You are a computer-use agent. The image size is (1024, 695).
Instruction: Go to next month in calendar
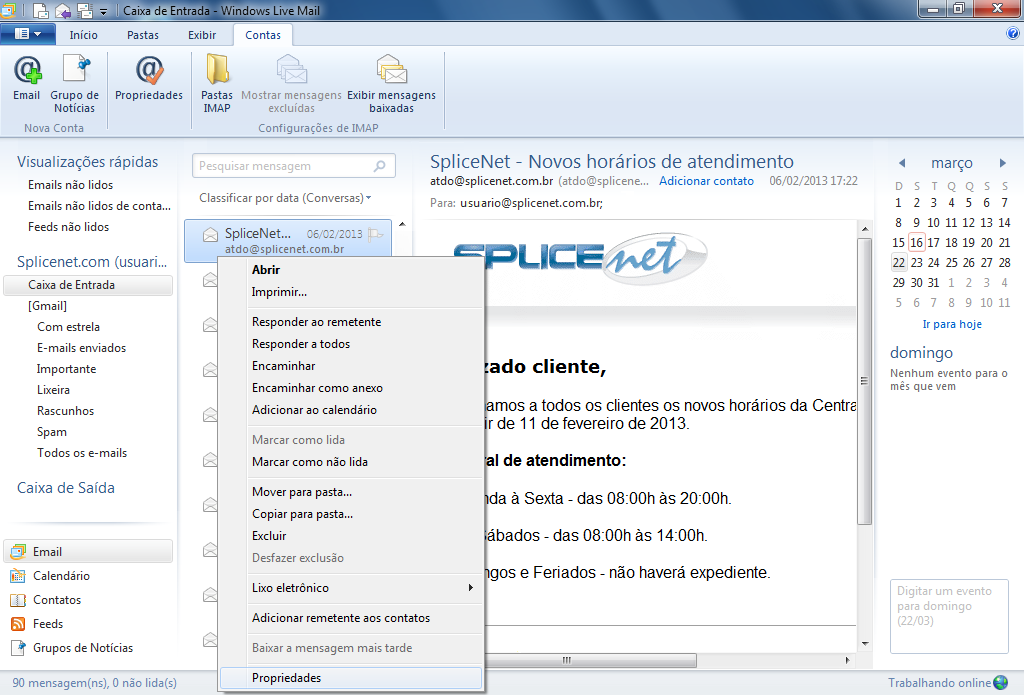1002,163
